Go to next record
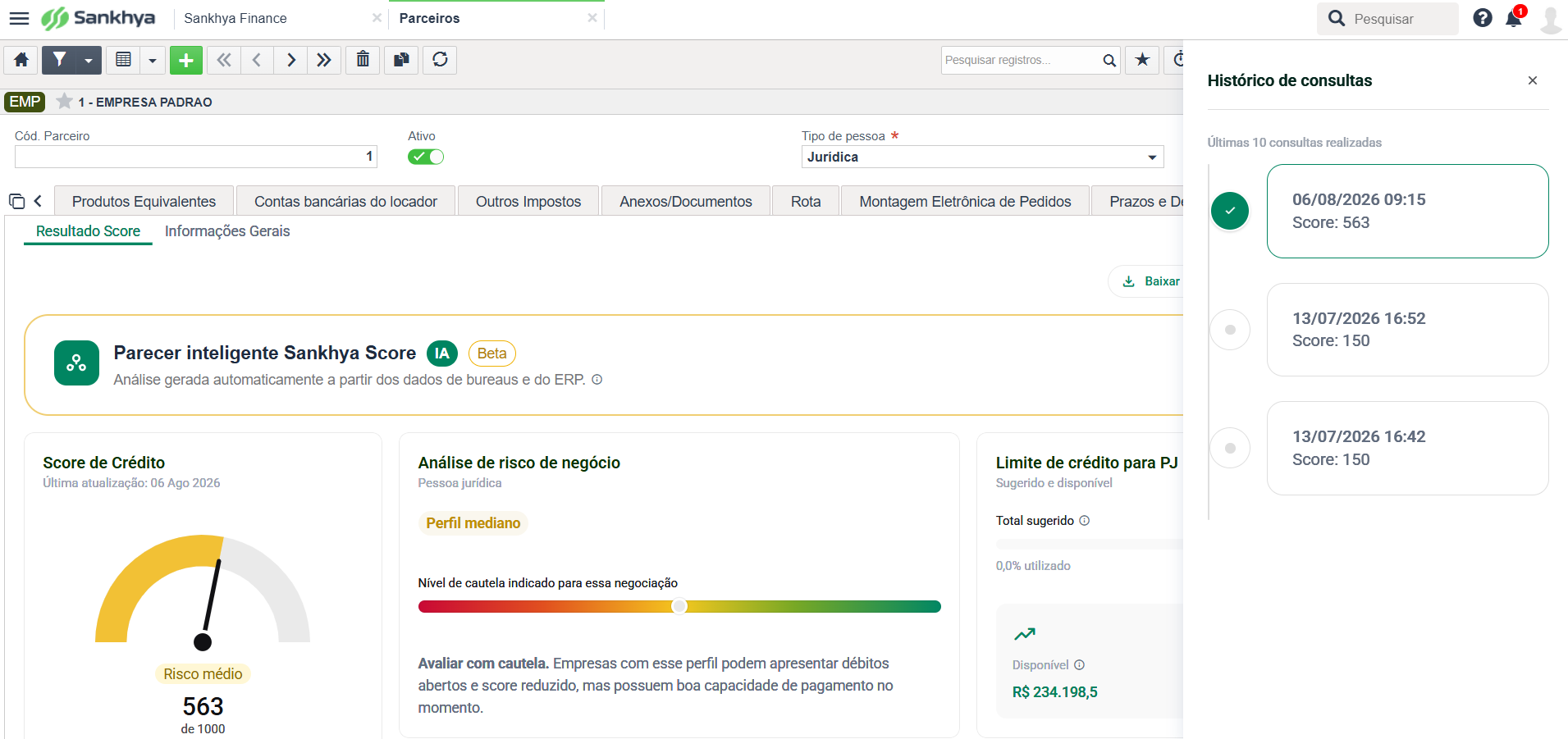The width and height of the screenshot is (1568, 739). point(290,60)
